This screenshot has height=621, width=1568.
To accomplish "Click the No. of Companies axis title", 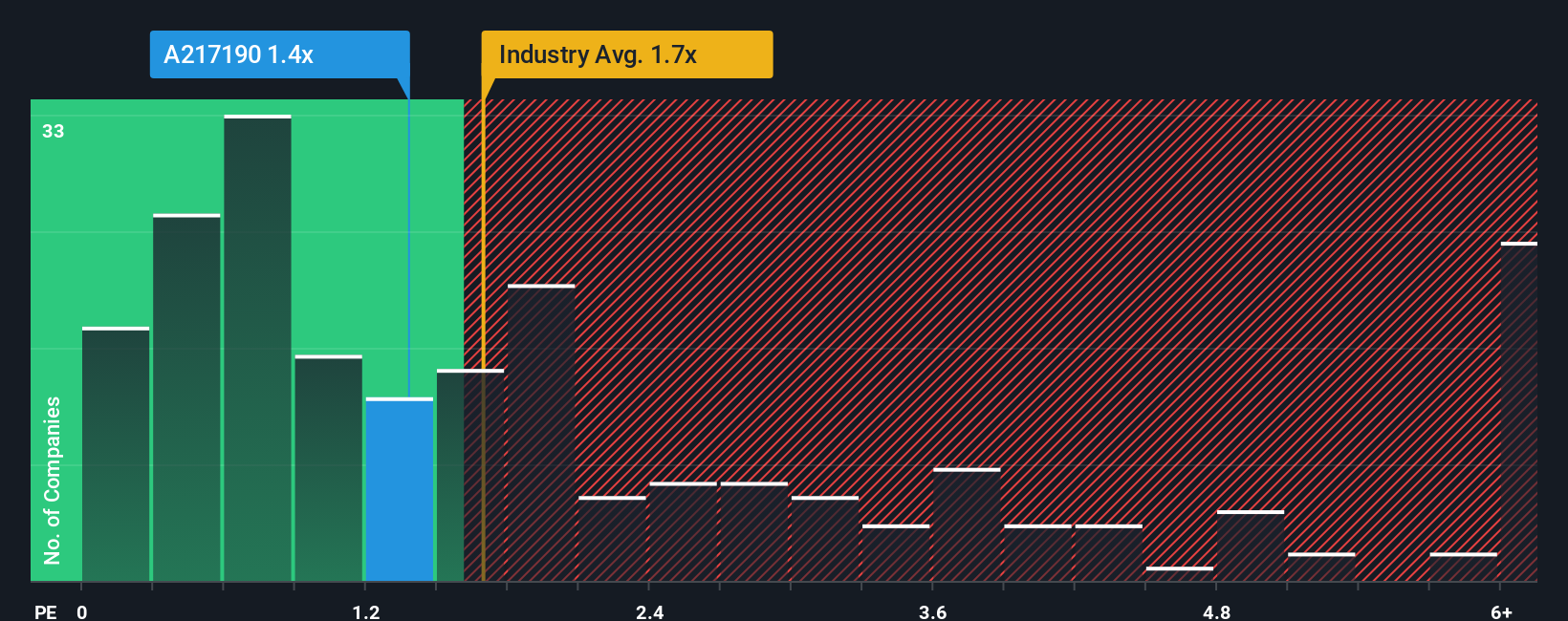I will [x=53, y=481].
